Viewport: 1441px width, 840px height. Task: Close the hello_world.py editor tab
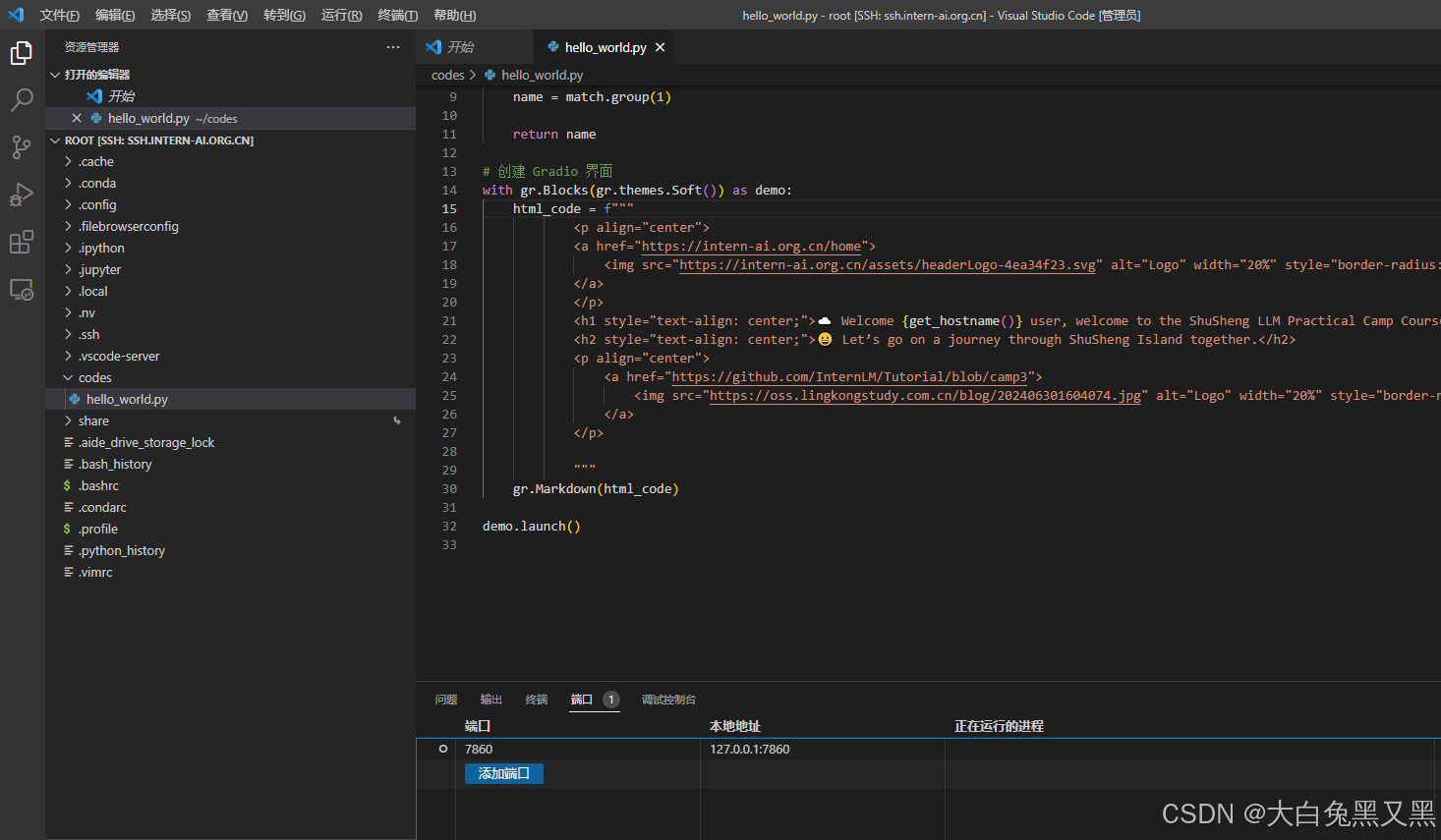click(660, 47)
